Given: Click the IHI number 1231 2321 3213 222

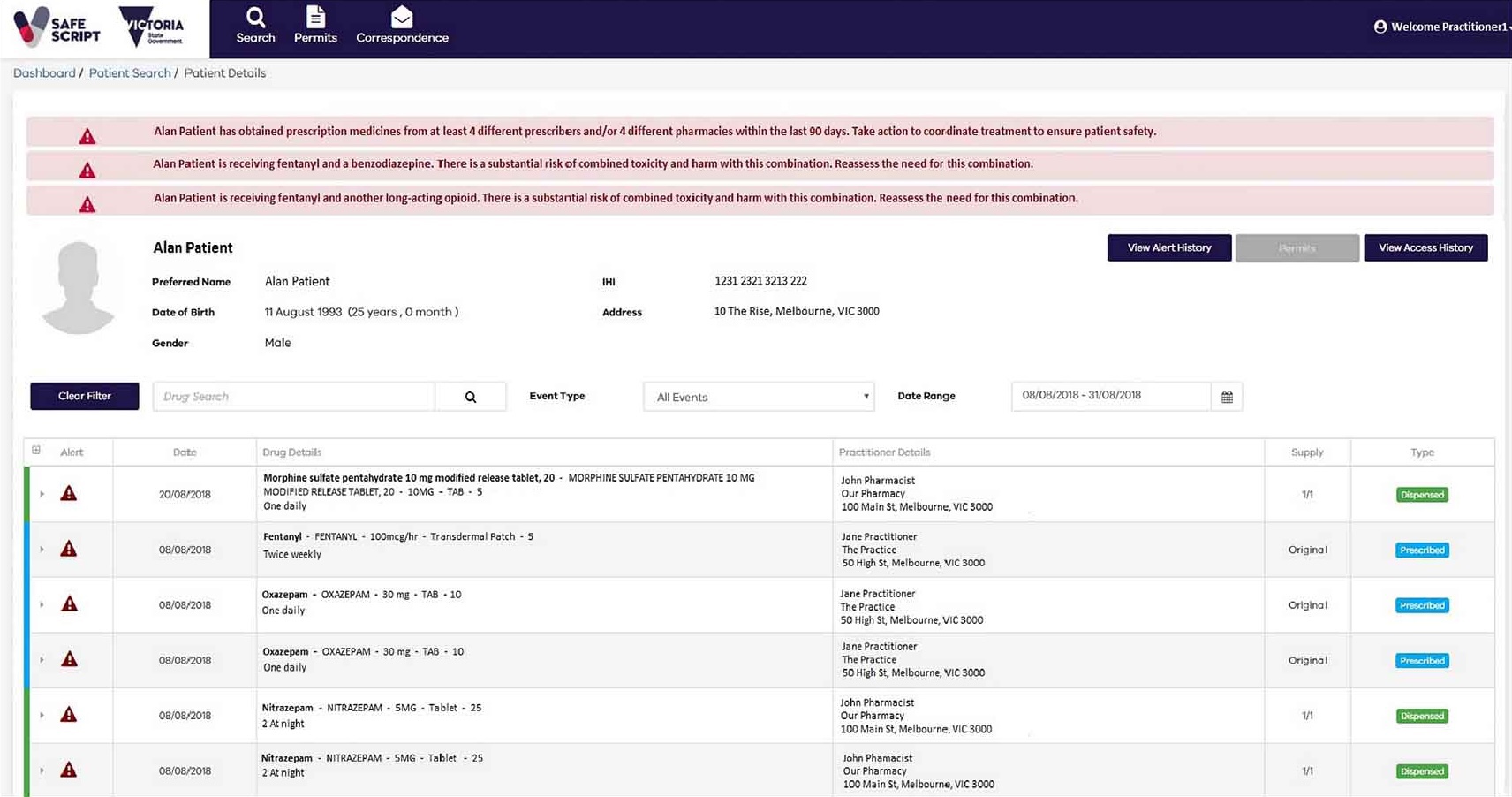Looking at the screenshot, I should pos(760,281).
